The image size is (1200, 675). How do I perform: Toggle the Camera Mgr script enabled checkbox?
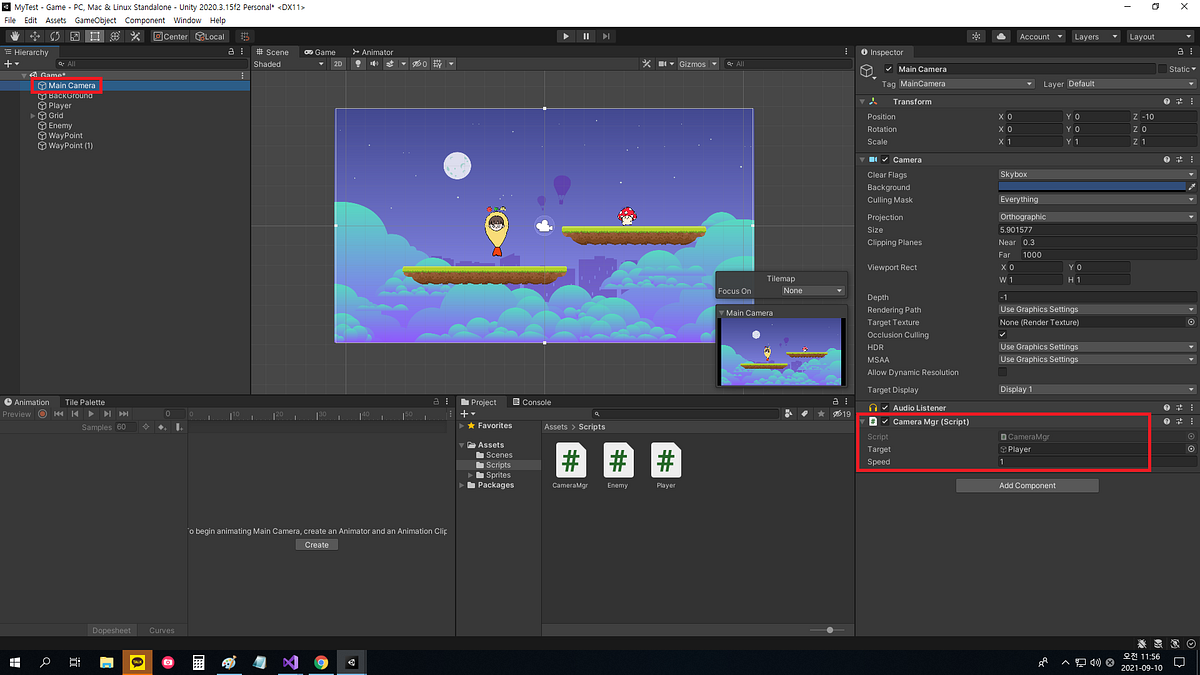(x=883, y=421)
